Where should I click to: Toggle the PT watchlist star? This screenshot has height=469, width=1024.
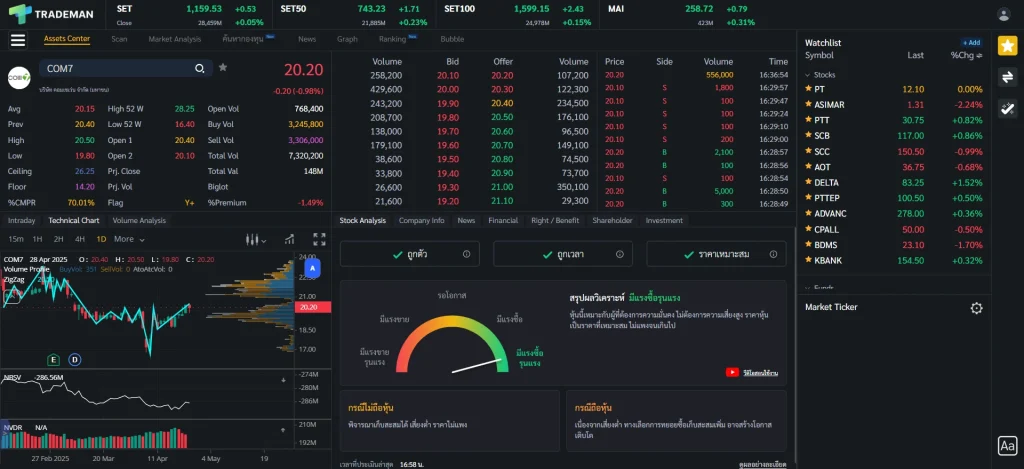click(x=808, y=89)
